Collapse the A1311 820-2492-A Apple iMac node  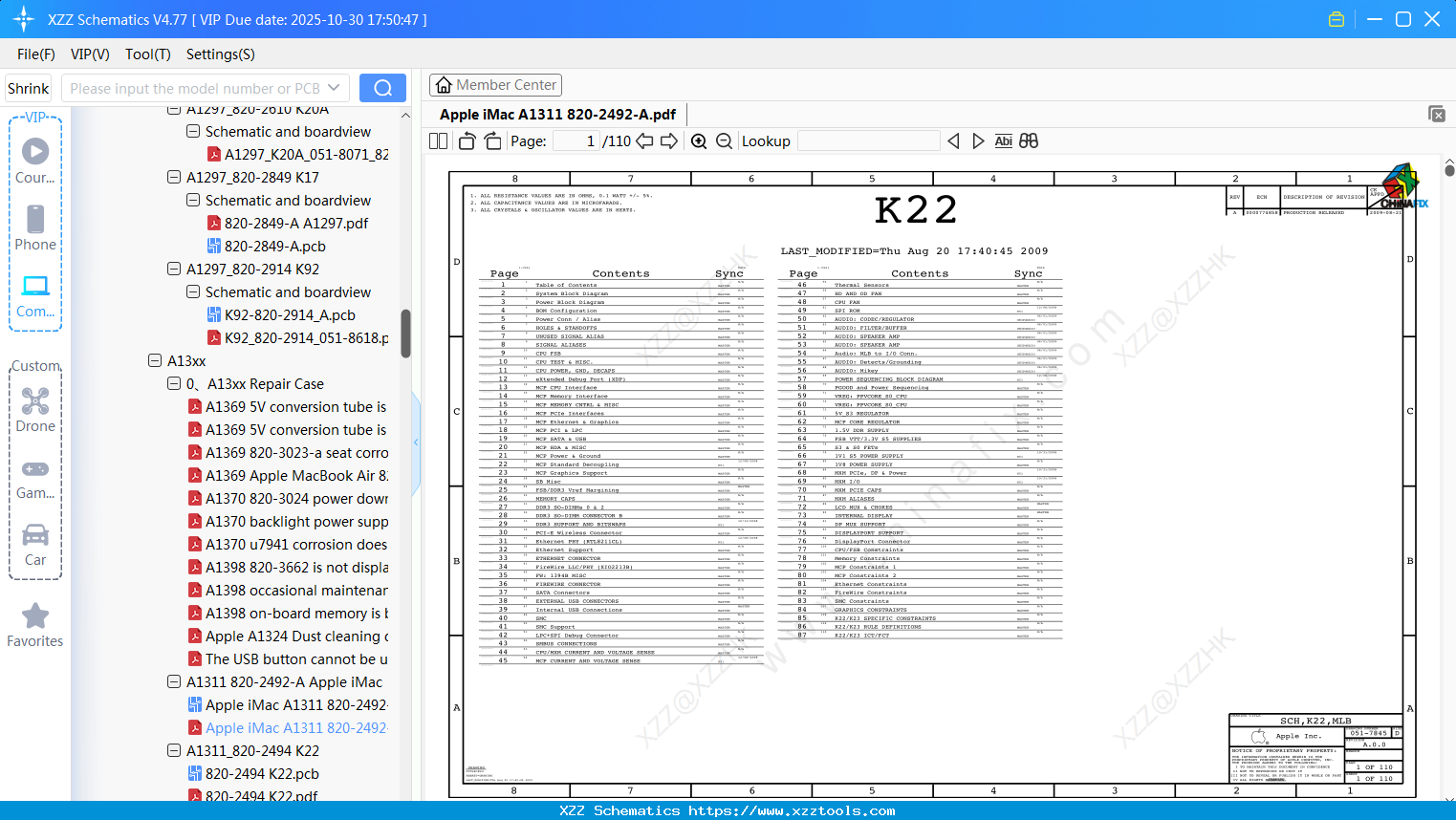(x=174, y=681)
